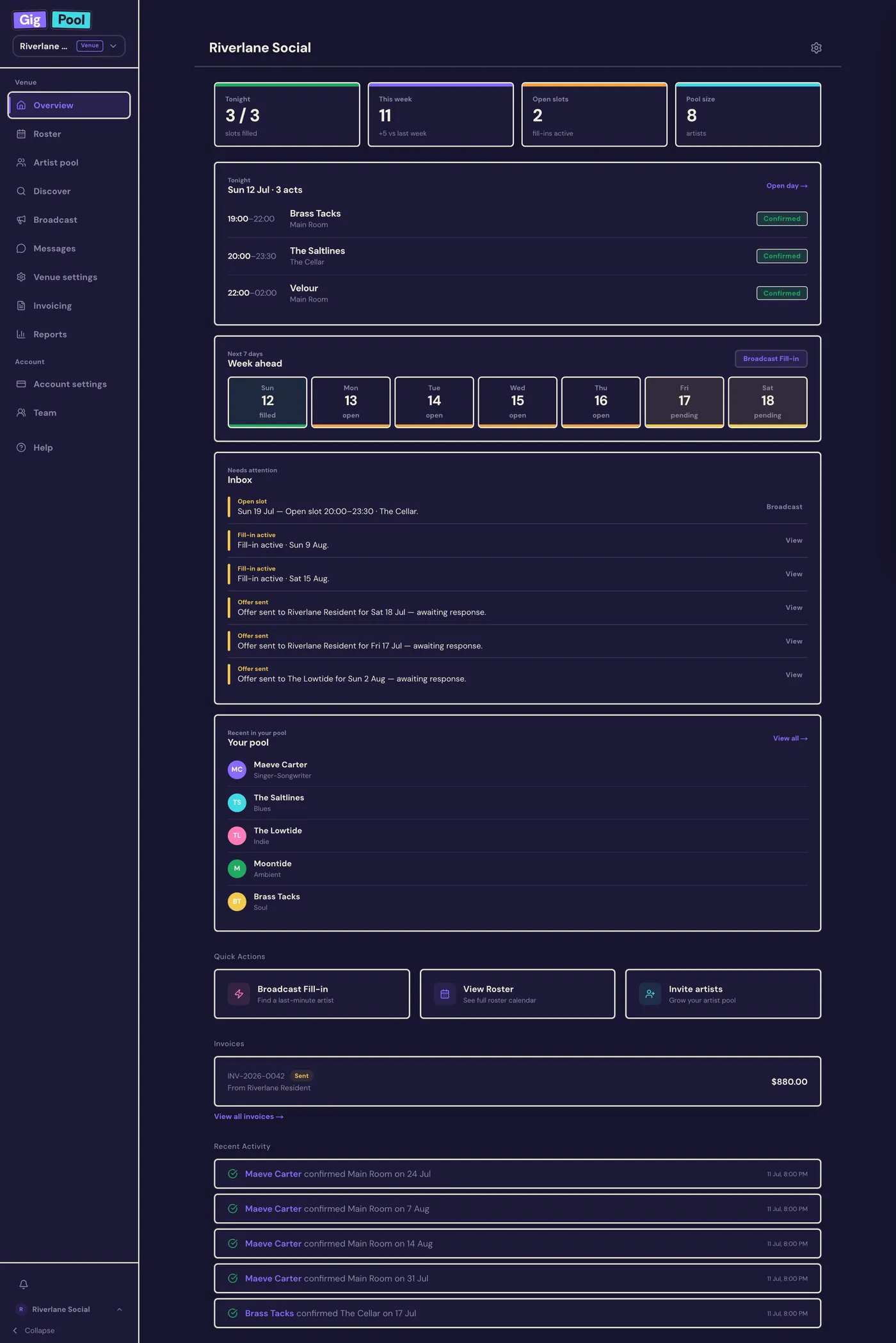Click The Saltlines TS avatar
The width and height of the screenshot is (896, 1343).
pyautogui.click(x=237, y=803)
